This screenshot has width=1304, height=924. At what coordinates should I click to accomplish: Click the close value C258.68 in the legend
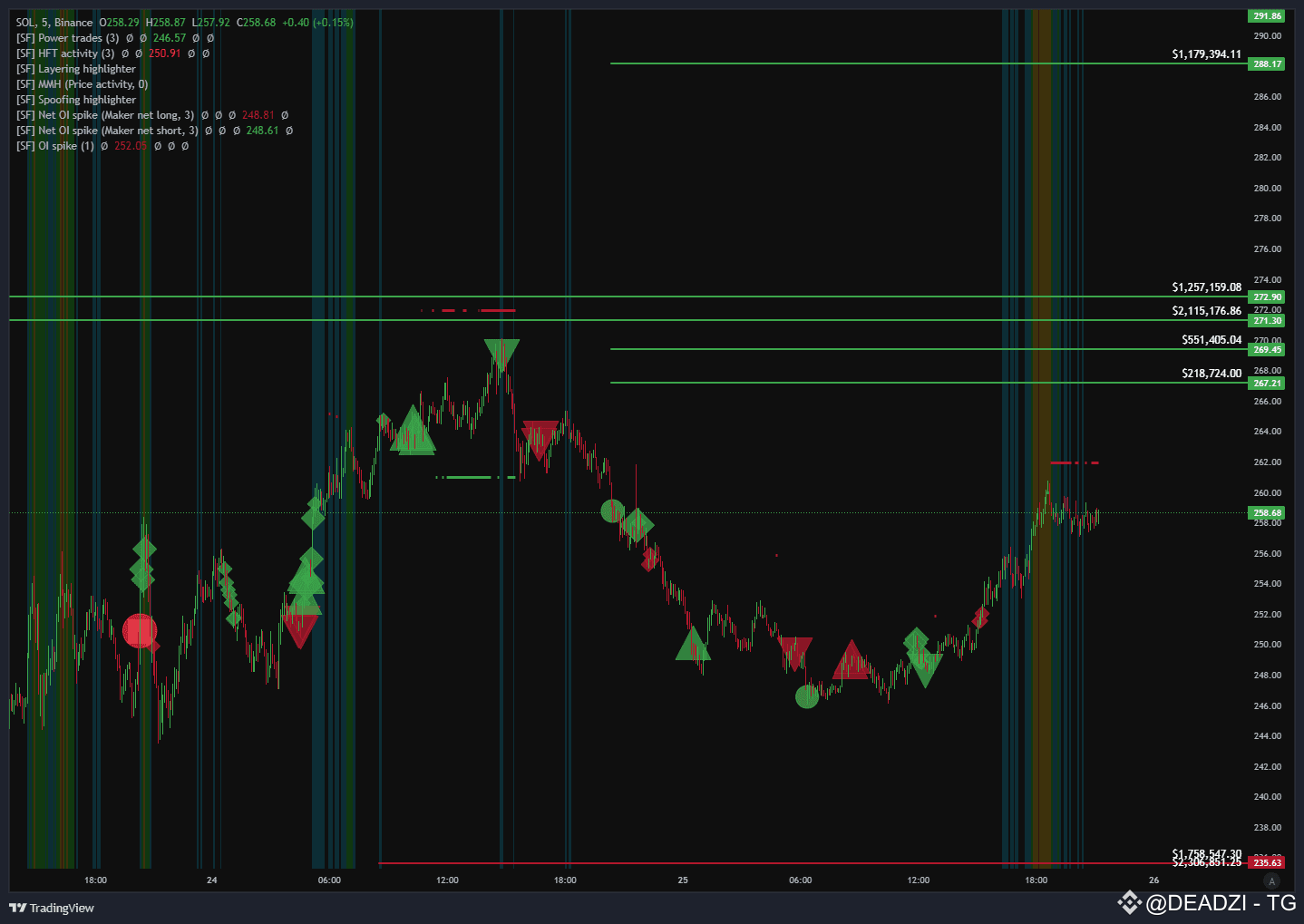[x=257, y=23]
